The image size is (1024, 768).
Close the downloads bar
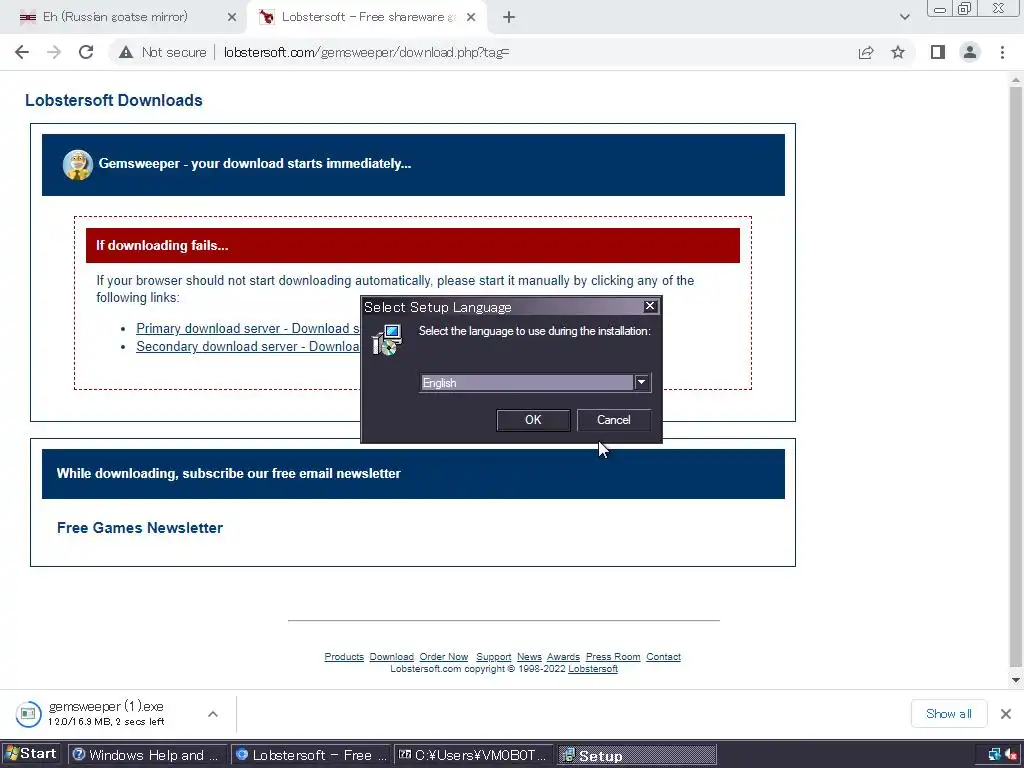pos(1006,714)
